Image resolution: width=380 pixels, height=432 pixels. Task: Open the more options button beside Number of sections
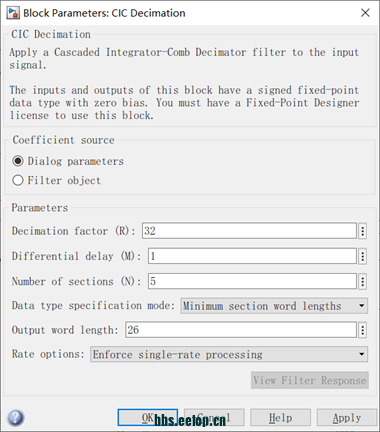[362, 282]
